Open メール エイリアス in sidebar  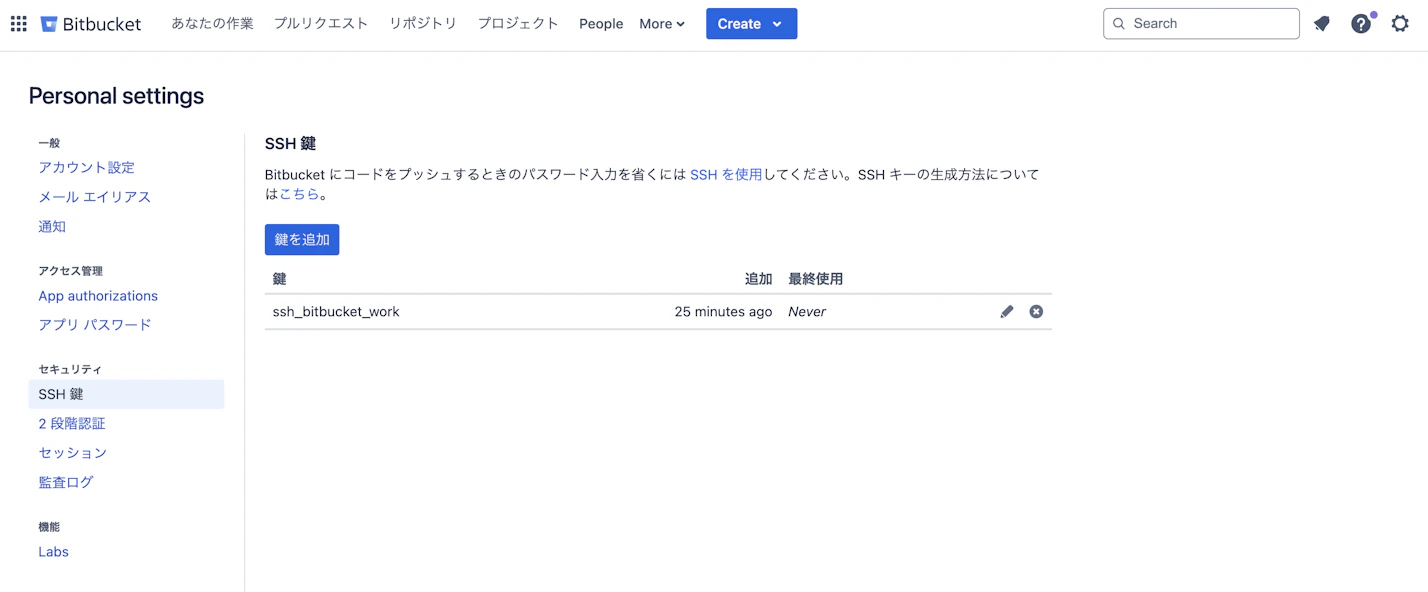[95, 197]
